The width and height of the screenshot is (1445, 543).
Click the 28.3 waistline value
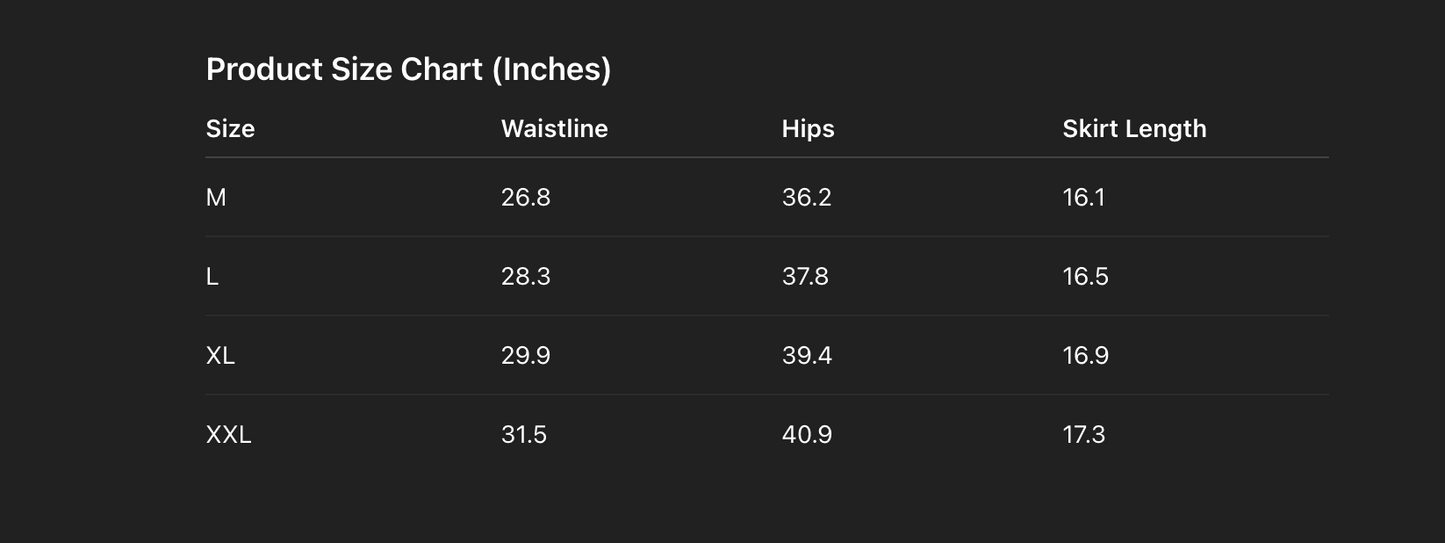coord(526,277)
